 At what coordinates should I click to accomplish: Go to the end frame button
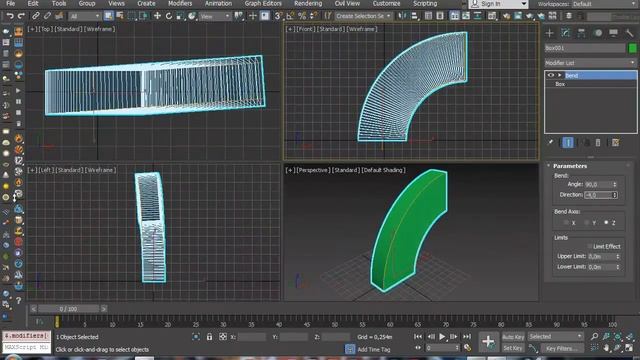pyautogui.click(x=467, y=337)
